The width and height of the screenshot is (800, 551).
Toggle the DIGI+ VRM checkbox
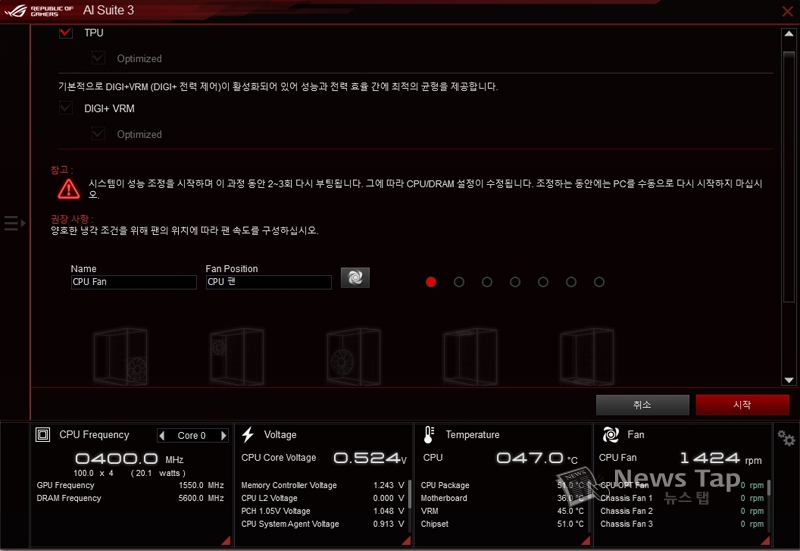click(x=67, y=108)
